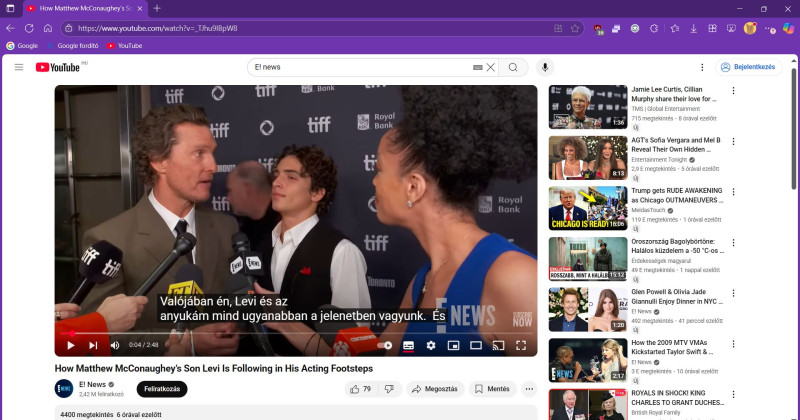800x420 pixels.
Task: Open the tab actions menu icon
Action: click(10, 9)
